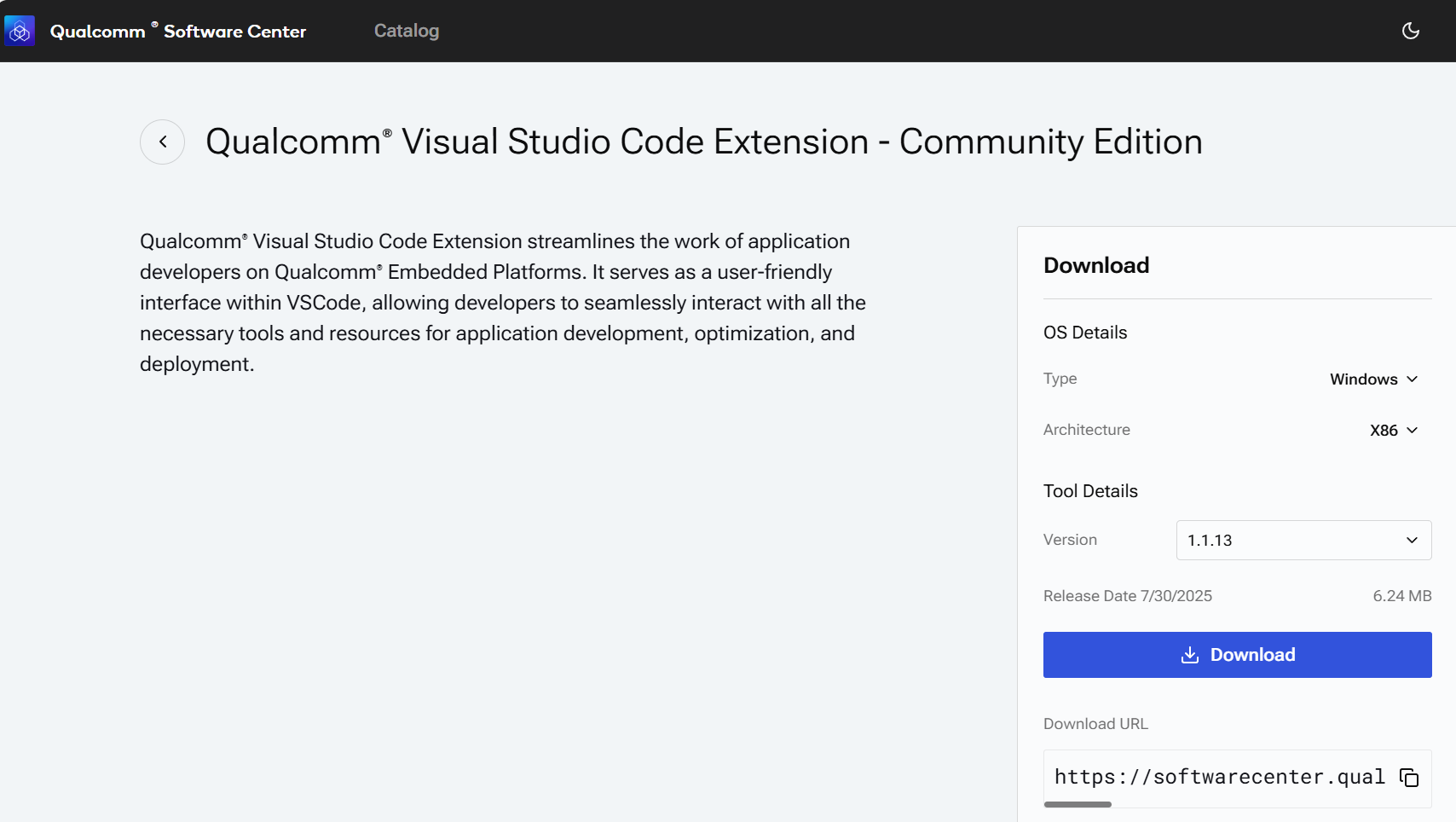Screen dimensions: 1456x822
Task: Expand the OS Type Windows dropdown
Action: (x=1373, y=379)
